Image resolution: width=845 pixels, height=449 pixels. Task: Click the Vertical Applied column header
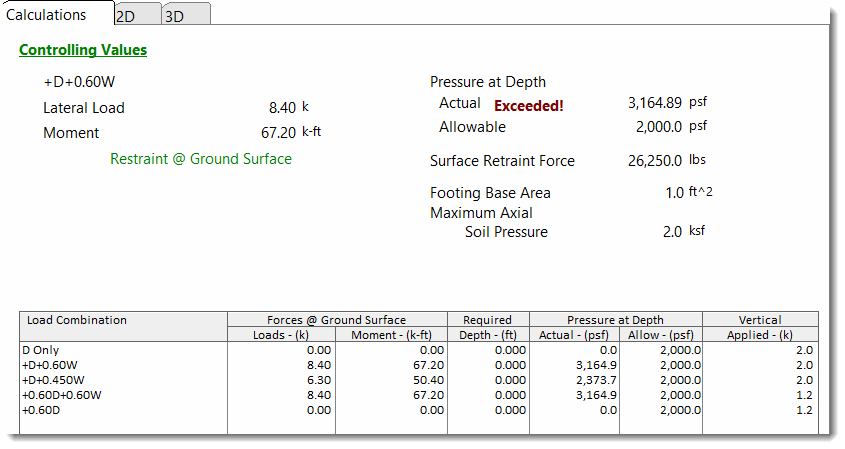pos(759,327)
